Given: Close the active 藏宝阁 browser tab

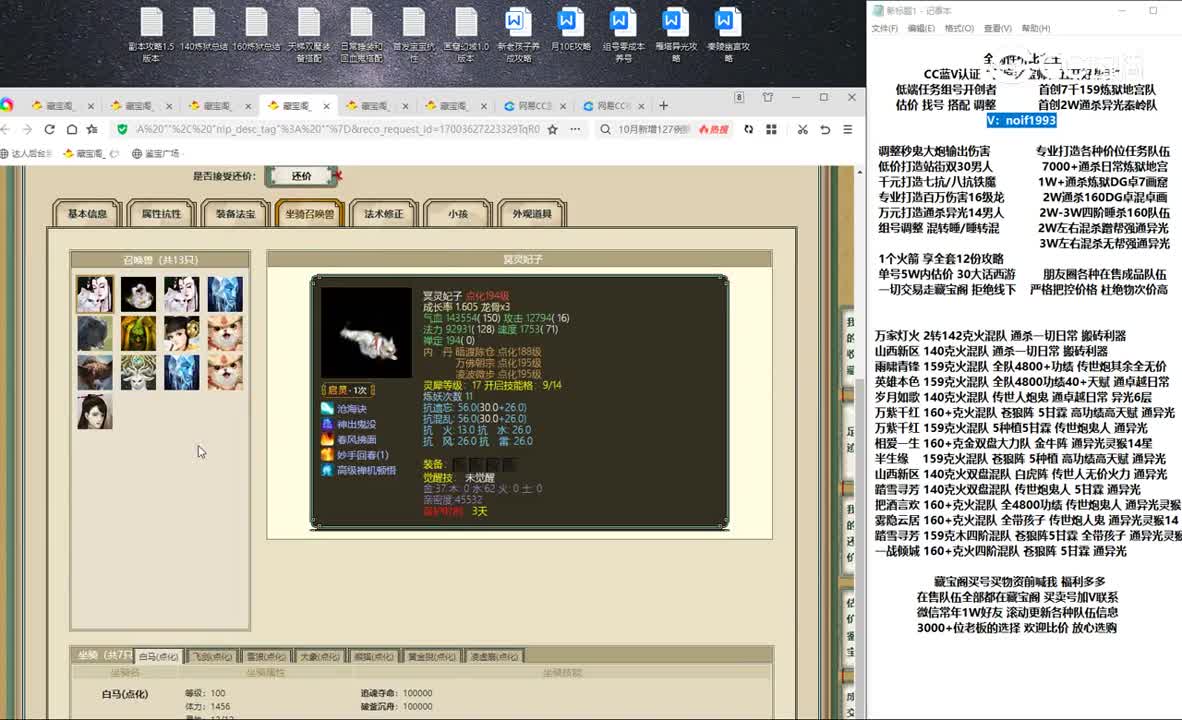Looking at the screenshot, I should pyautogui.click(x=326, y=106).
